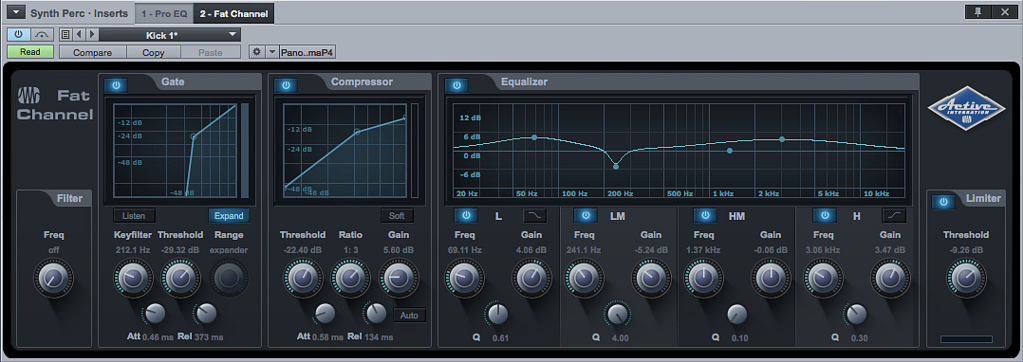Select the 2 - Fat Channel tab
1023x362 pixels.
click(234, 13)
